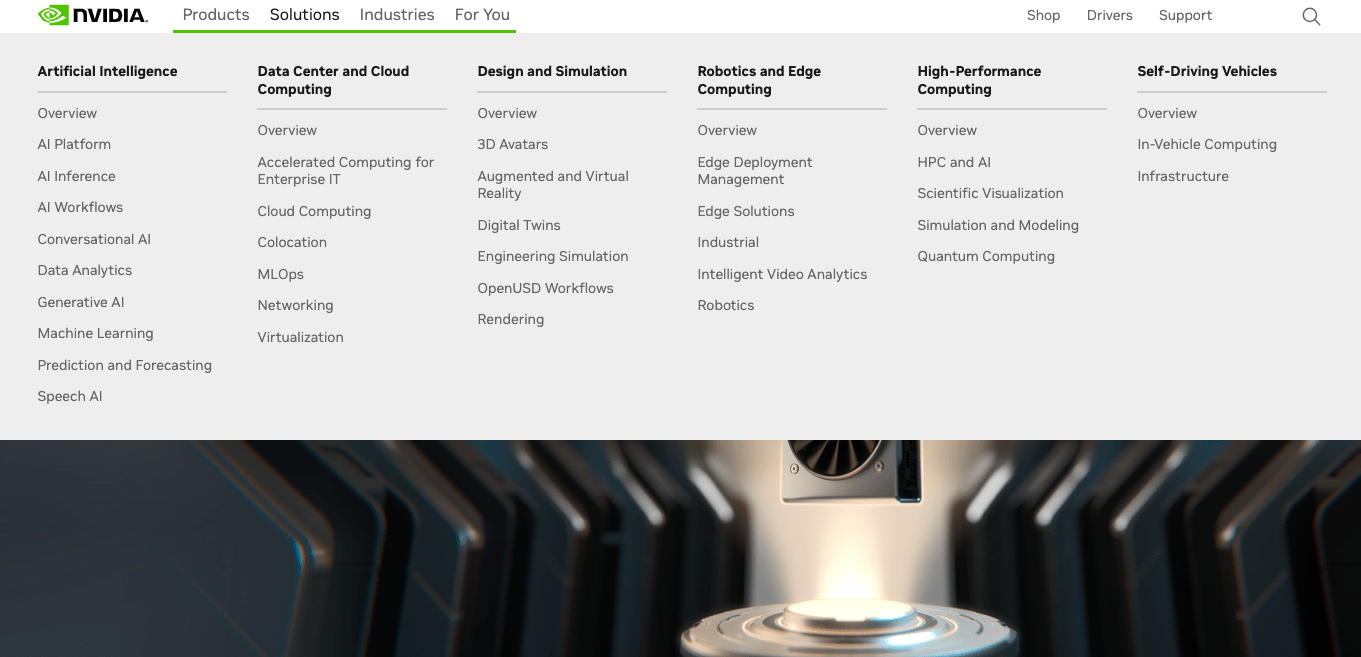This screenshot has width=1361, height=657.
Task: Open Scientific Visualization link
Action: (990, 193)
